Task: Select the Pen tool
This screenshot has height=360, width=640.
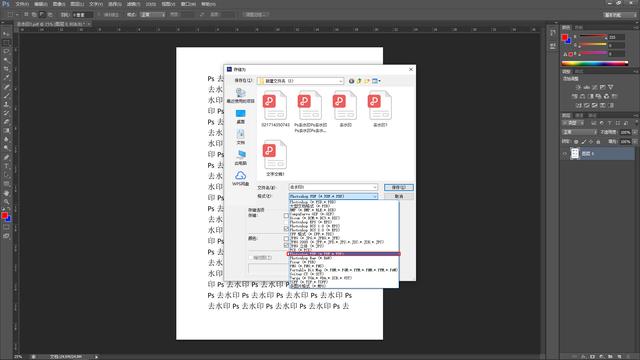Action: [x=6, y=157]
